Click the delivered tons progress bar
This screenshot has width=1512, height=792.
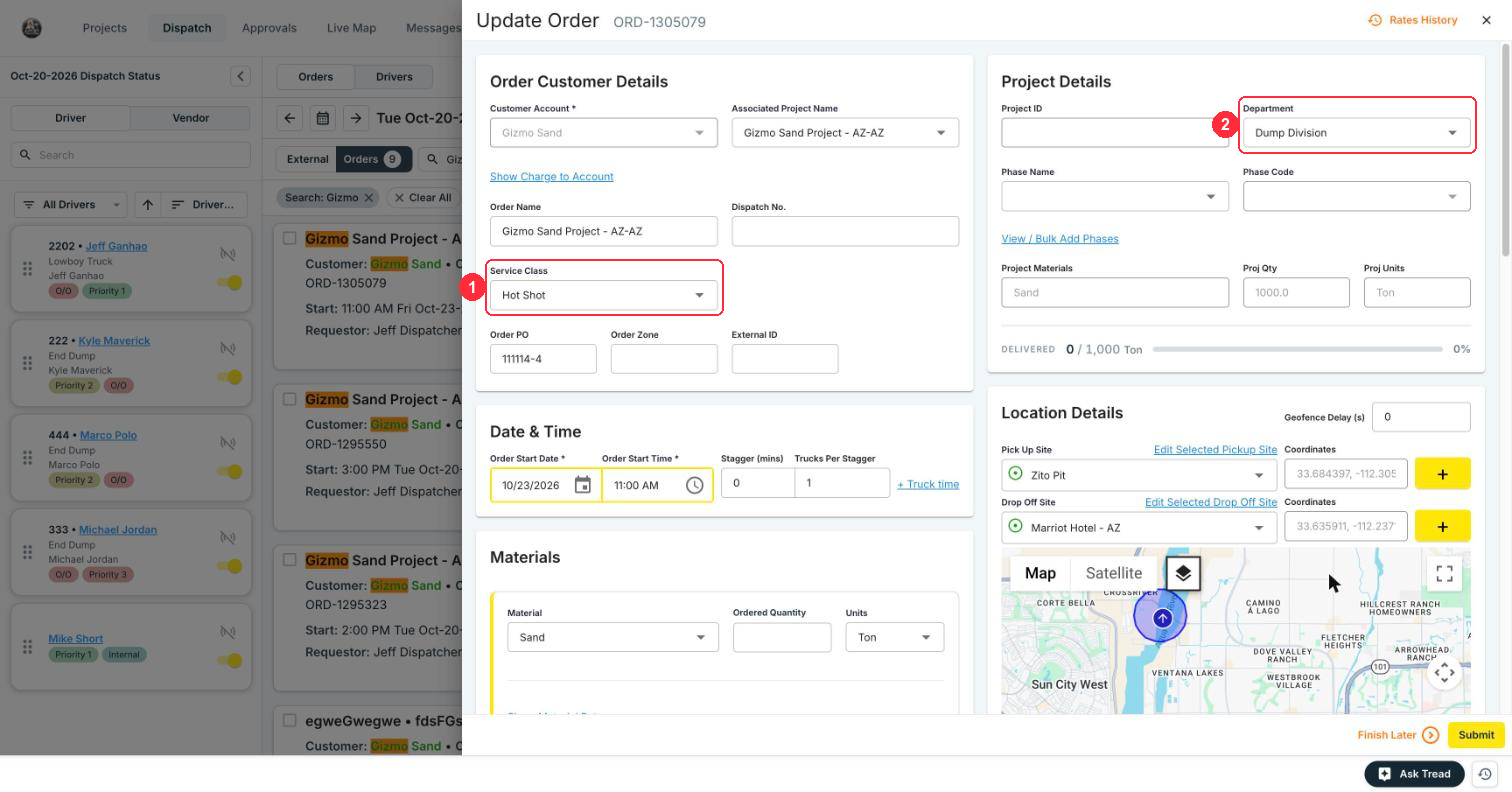(1297, 349)
